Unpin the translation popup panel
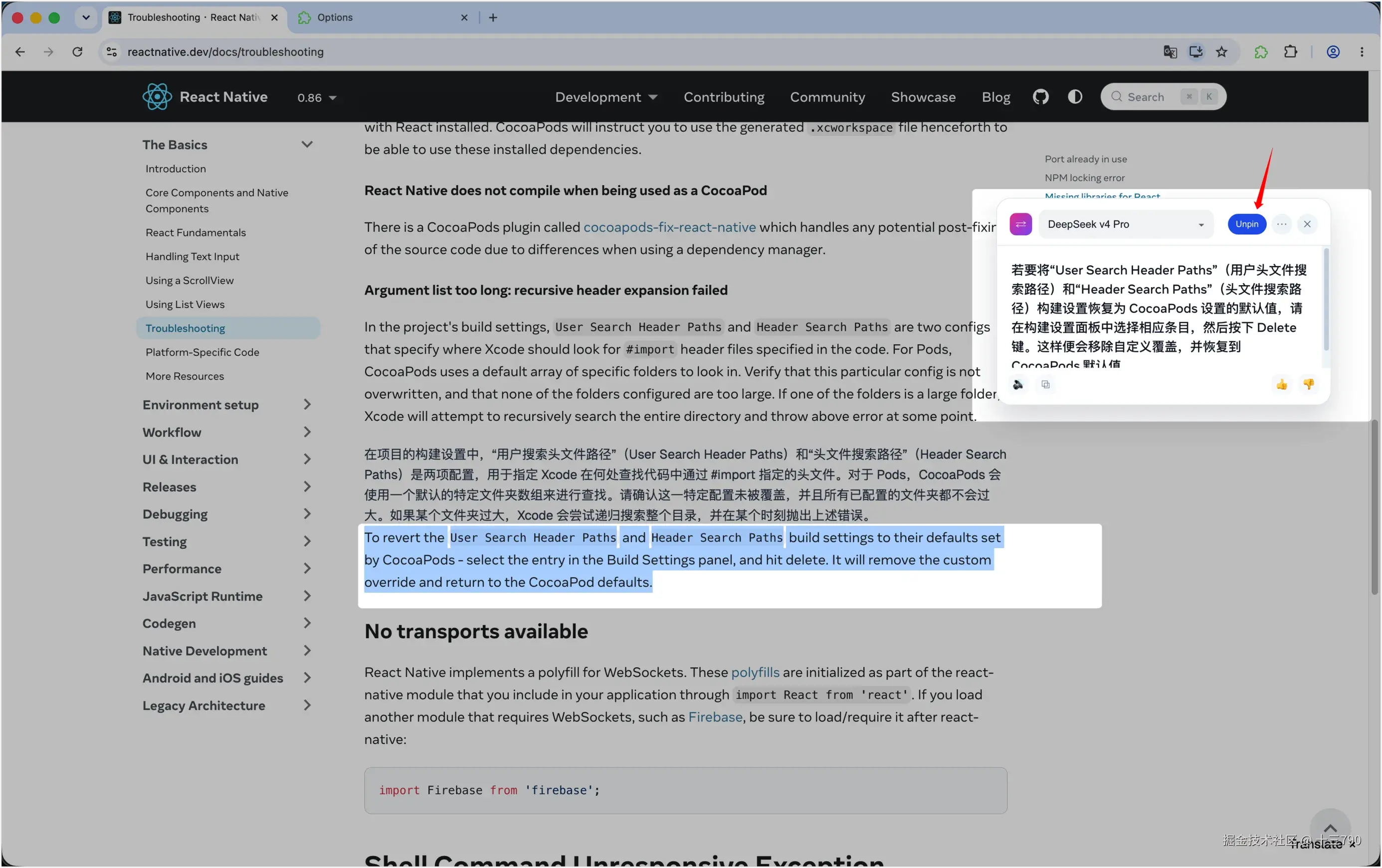Image resolution: width=1382 pixels, height=868 pixels. pyautogui.click(x=1246, y=224)
